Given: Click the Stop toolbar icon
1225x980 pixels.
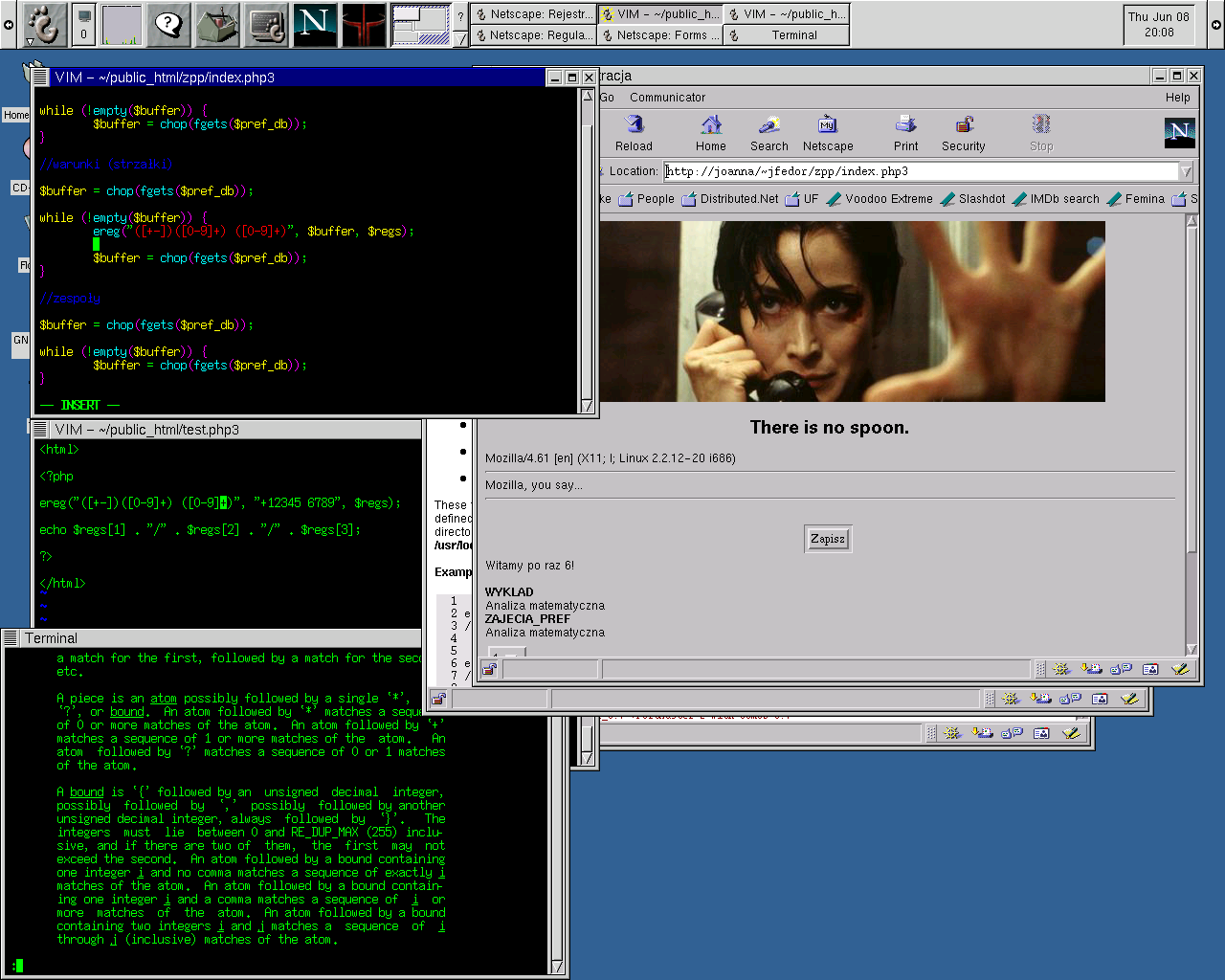Looking at the screenshot, I should click(x=1041, y=133).
